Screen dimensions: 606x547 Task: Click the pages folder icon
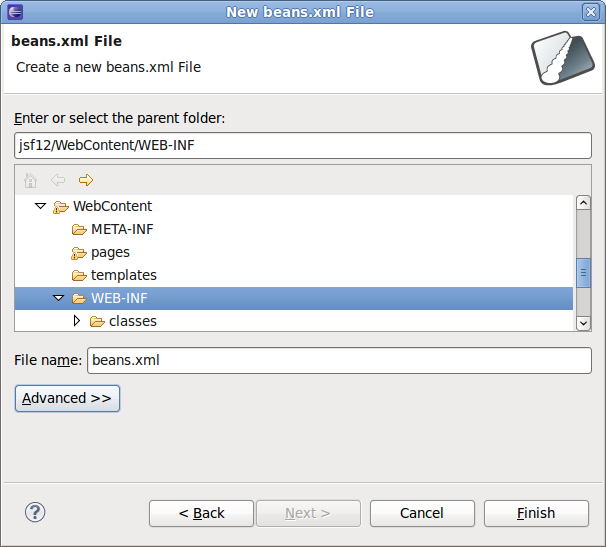pos(79,253)
